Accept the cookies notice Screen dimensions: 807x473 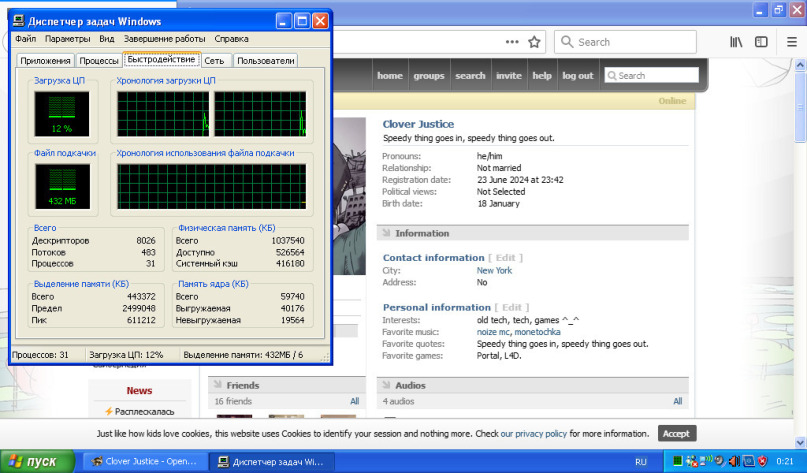coord(677,434)
